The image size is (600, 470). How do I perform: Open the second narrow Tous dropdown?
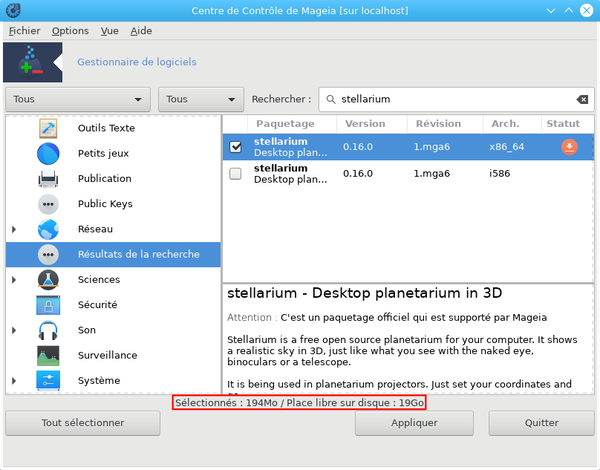point(201,100)
